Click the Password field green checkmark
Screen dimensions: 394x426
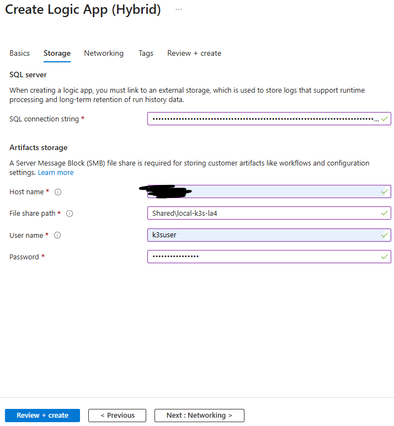pyautogui.click(x=384, y=257)
